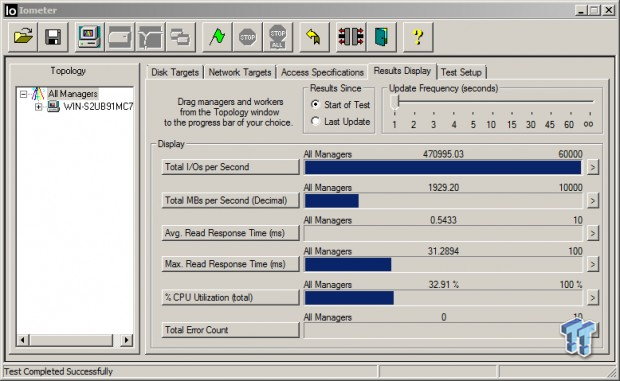Click the Total MBs per Second progress bar
The width and height of the screenshot is (620, 381).
443,201
